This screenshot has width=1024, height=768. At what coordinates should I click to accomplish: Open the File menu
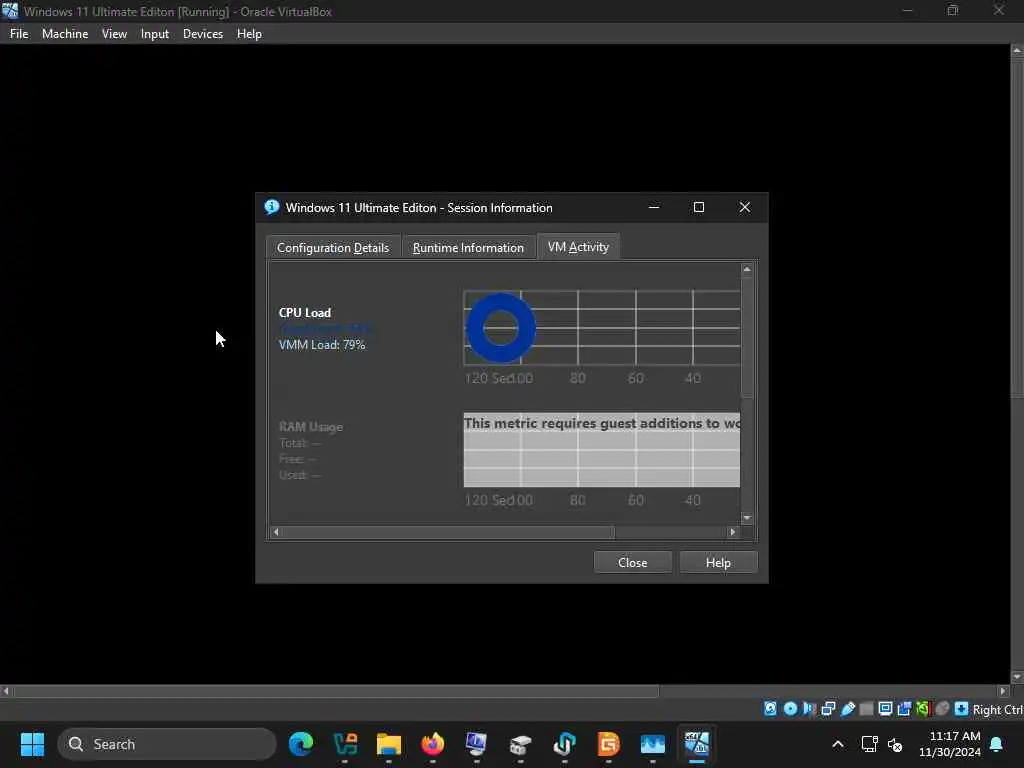coord(19,34)
